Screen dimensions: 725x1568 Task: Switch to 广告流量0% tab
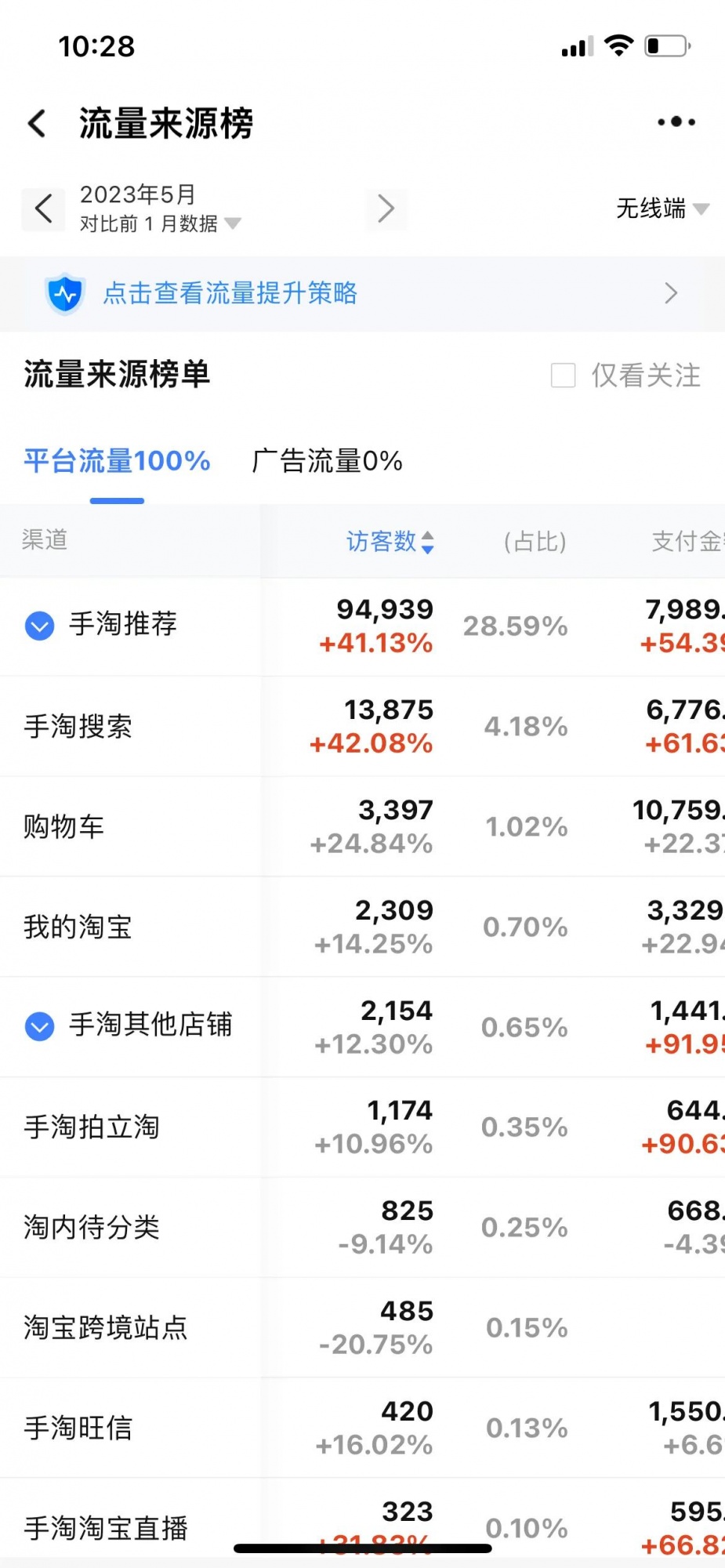327,461
